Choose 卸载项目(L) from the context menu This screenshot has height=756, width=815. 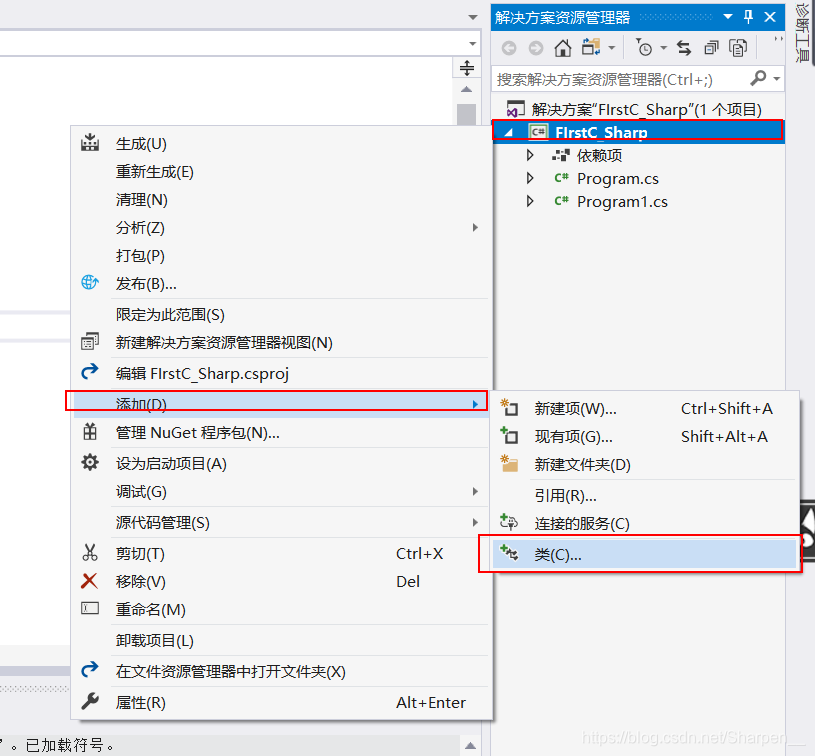(x=281, y=640)
